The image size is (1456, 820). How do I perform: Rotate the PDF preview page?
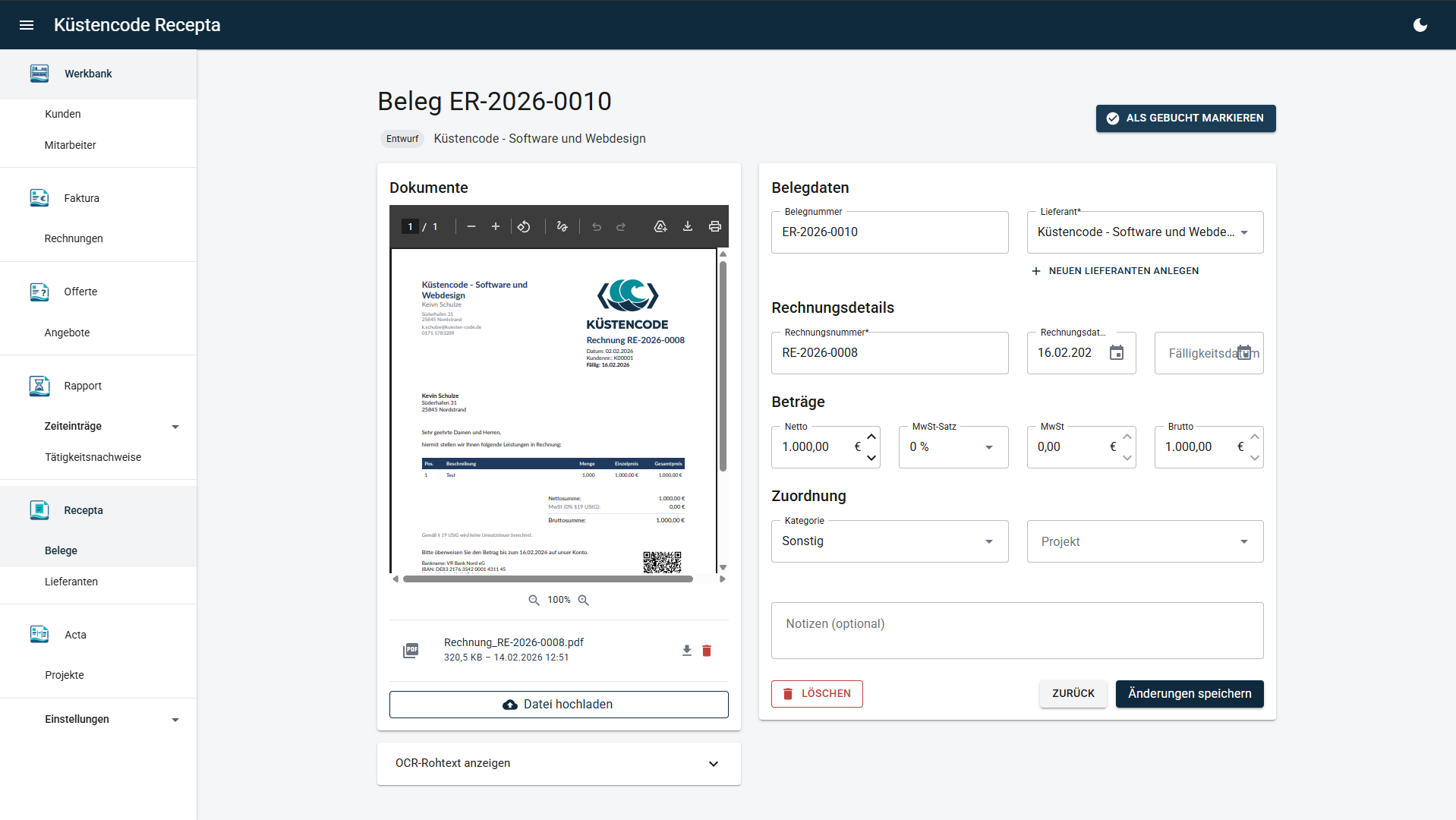point(525,226)
